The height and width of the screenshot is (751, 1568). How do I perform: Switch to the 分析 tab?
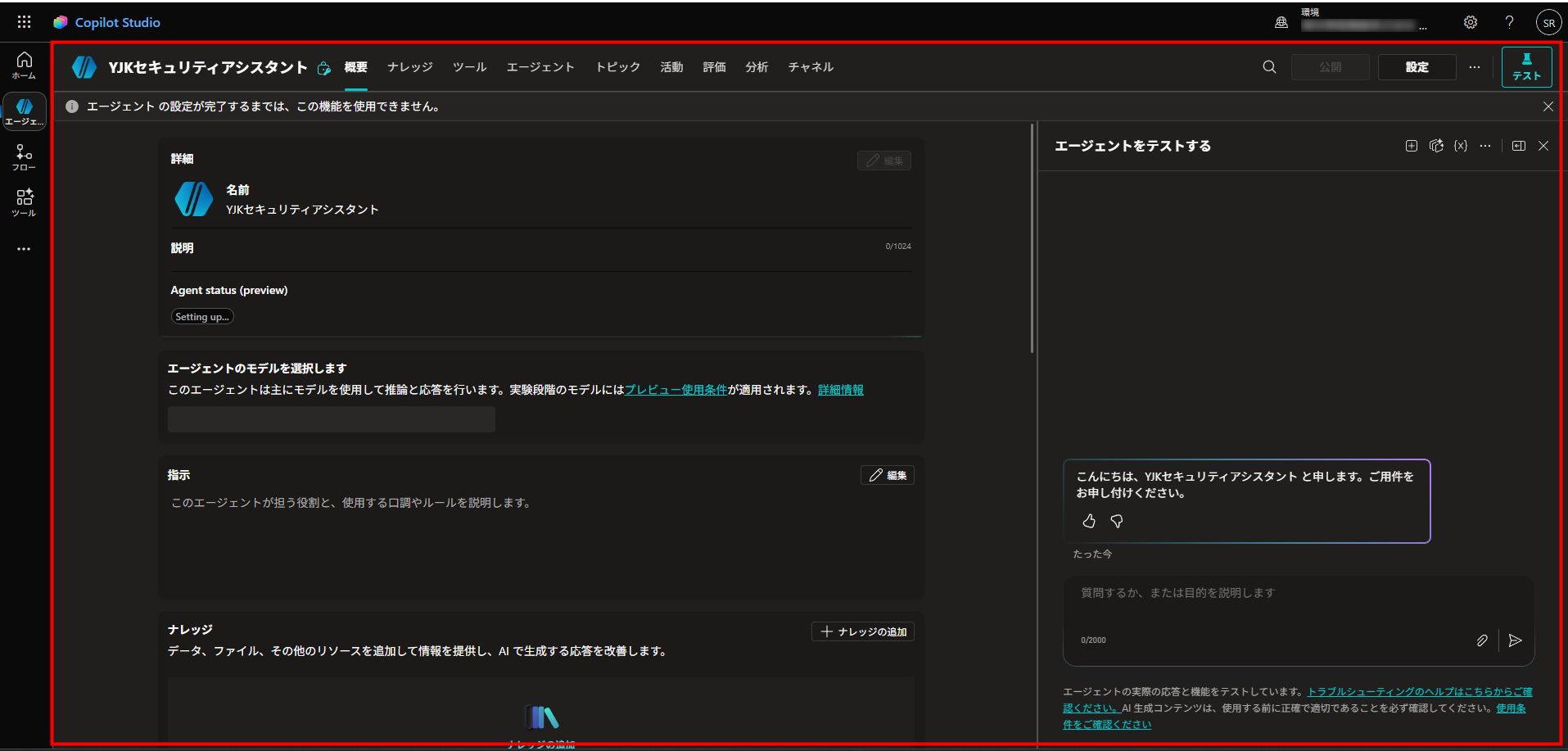point(757,67)
